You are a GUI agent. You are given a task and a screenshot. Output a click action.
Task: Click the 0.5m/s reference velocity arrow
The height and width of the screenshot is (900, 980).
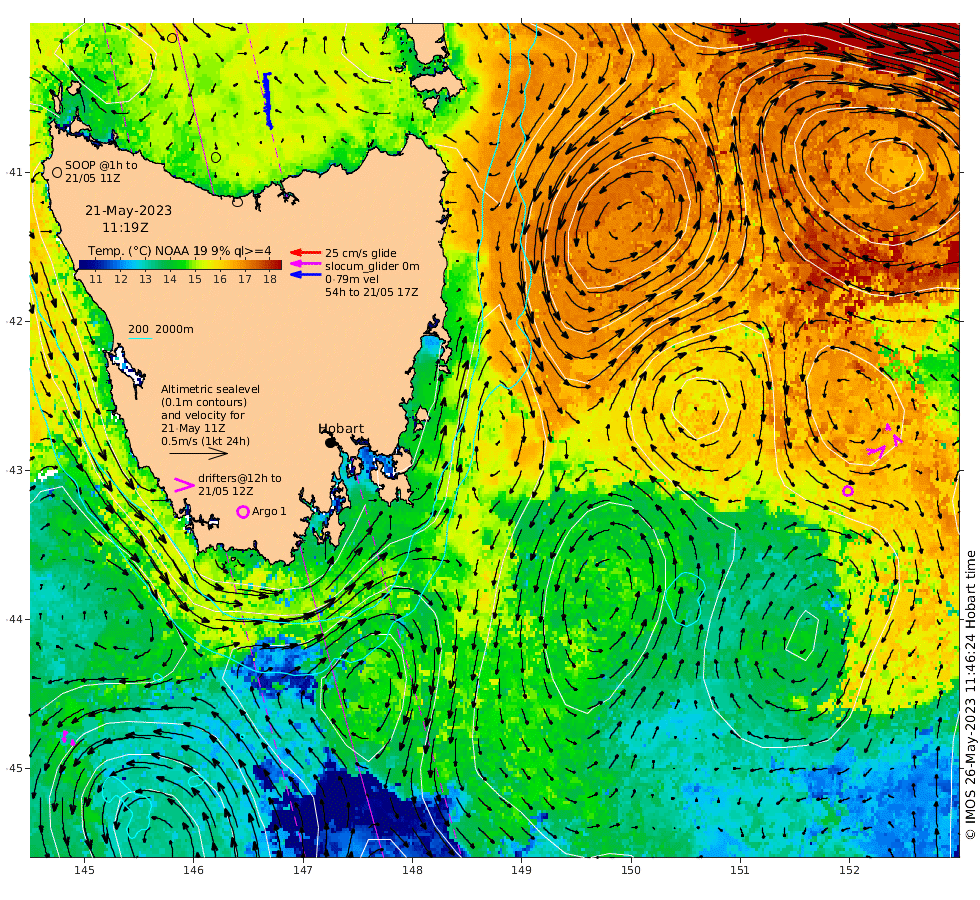coord(199,453)
